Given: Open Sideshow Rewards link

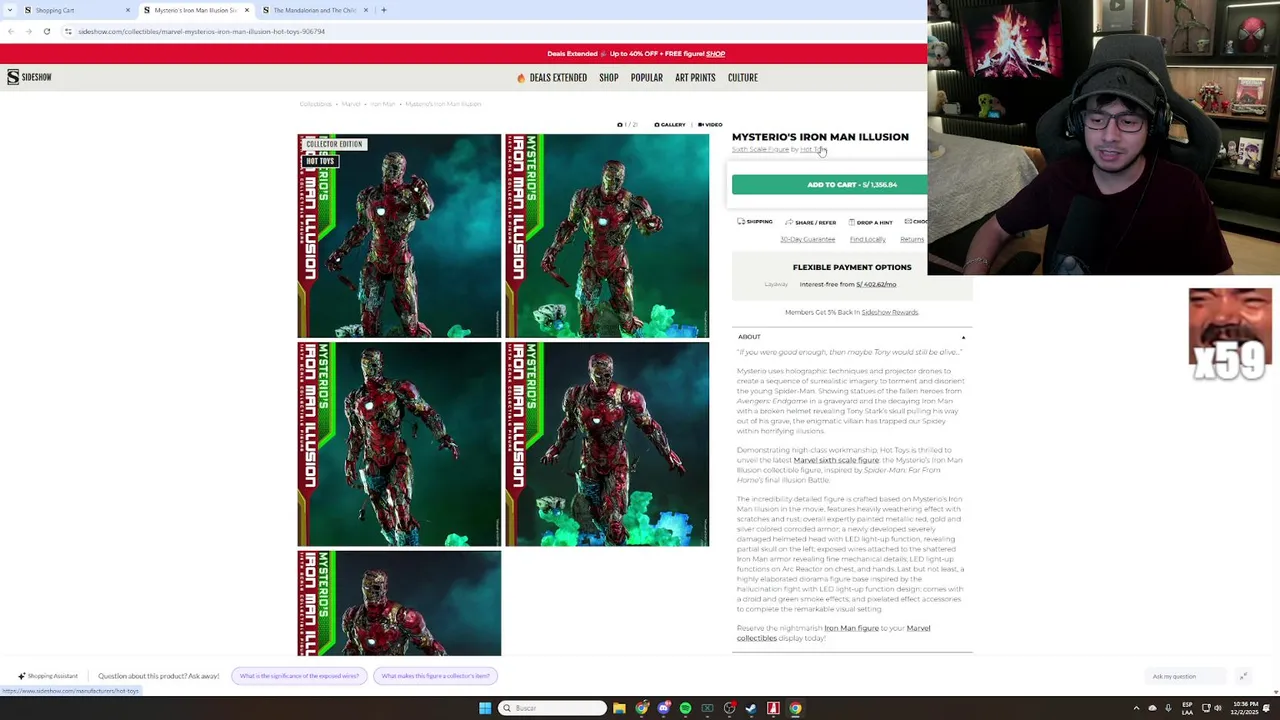Looking at the screenshot, I should tap(890, 312).
